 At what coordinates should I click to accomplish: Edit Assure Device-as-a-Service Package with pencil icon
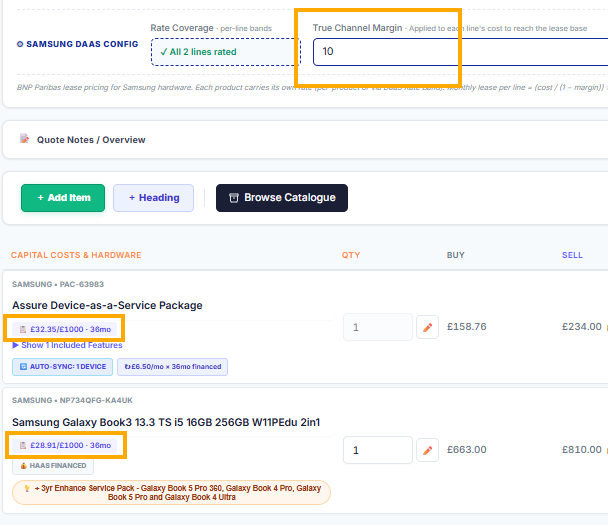click(x=427, y=327)
